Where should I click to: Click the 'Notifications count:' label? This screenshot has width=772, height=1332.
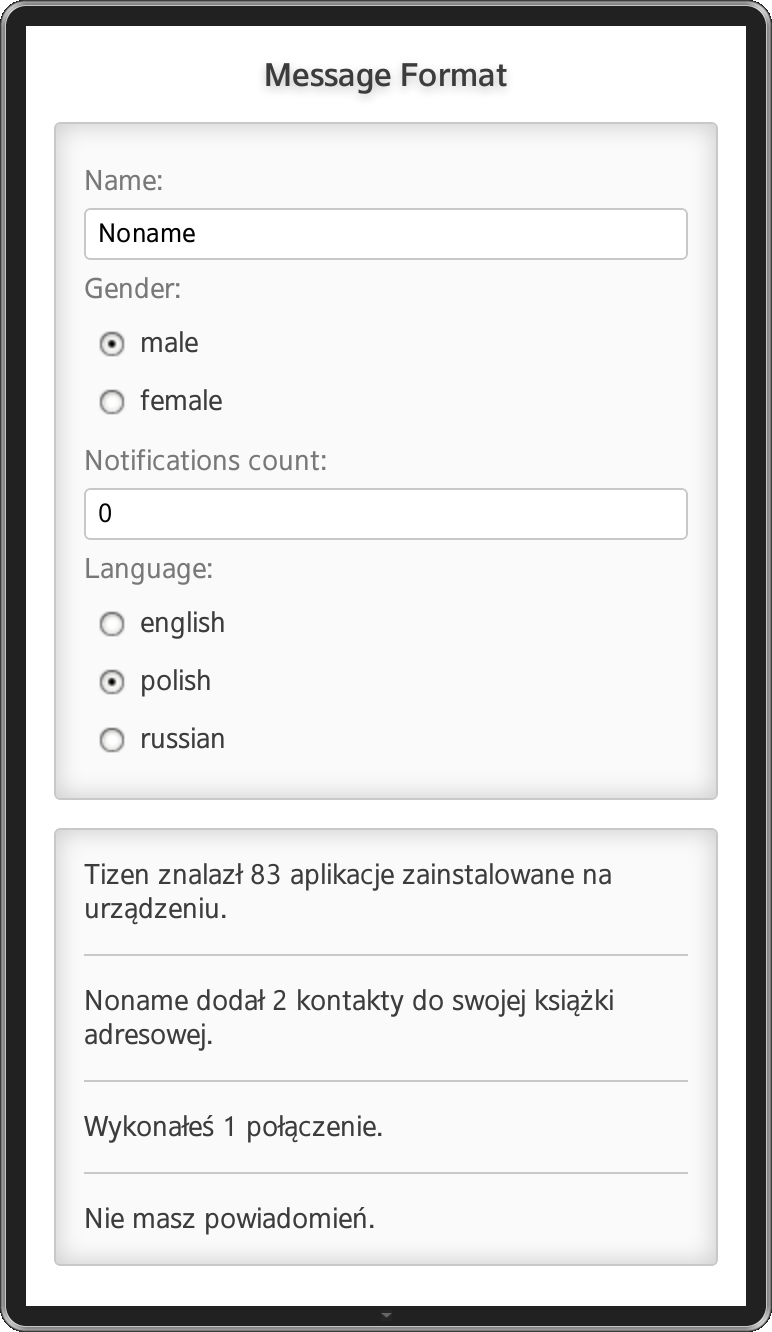coord(206,461)
